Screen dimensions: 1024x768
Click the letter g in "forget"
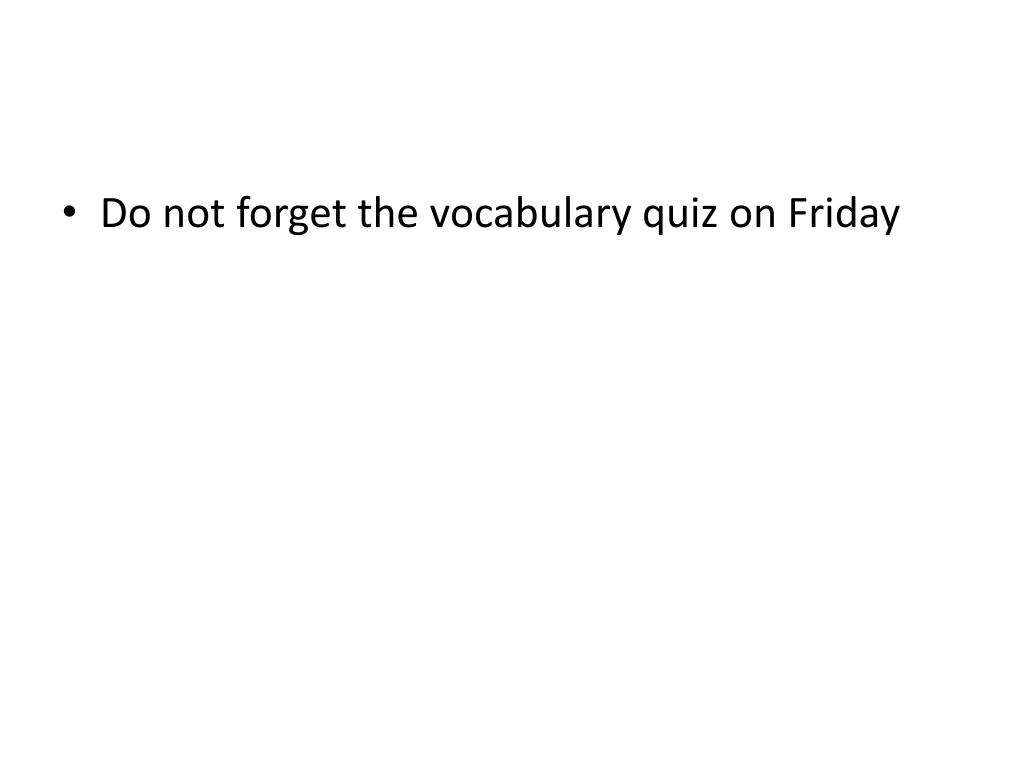pyautogui.click(x=298, y=220)
